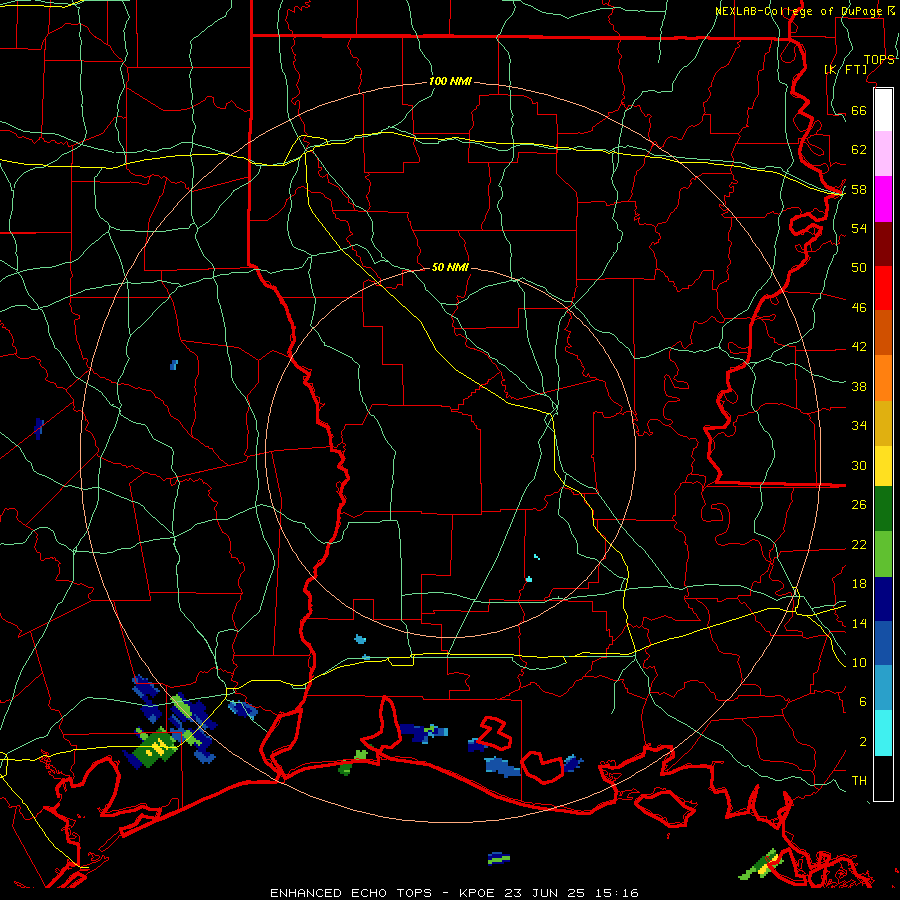The width and height of the screenshot is (900, 900).
Task: Click the black TH threshold swatch
Action: 883,778
